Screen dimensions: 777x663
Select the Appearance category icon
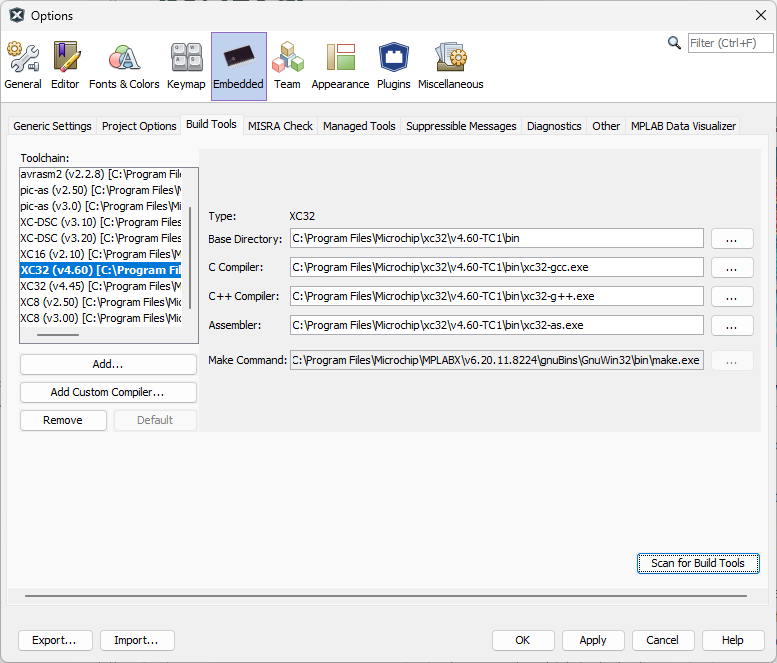[340, 66]
